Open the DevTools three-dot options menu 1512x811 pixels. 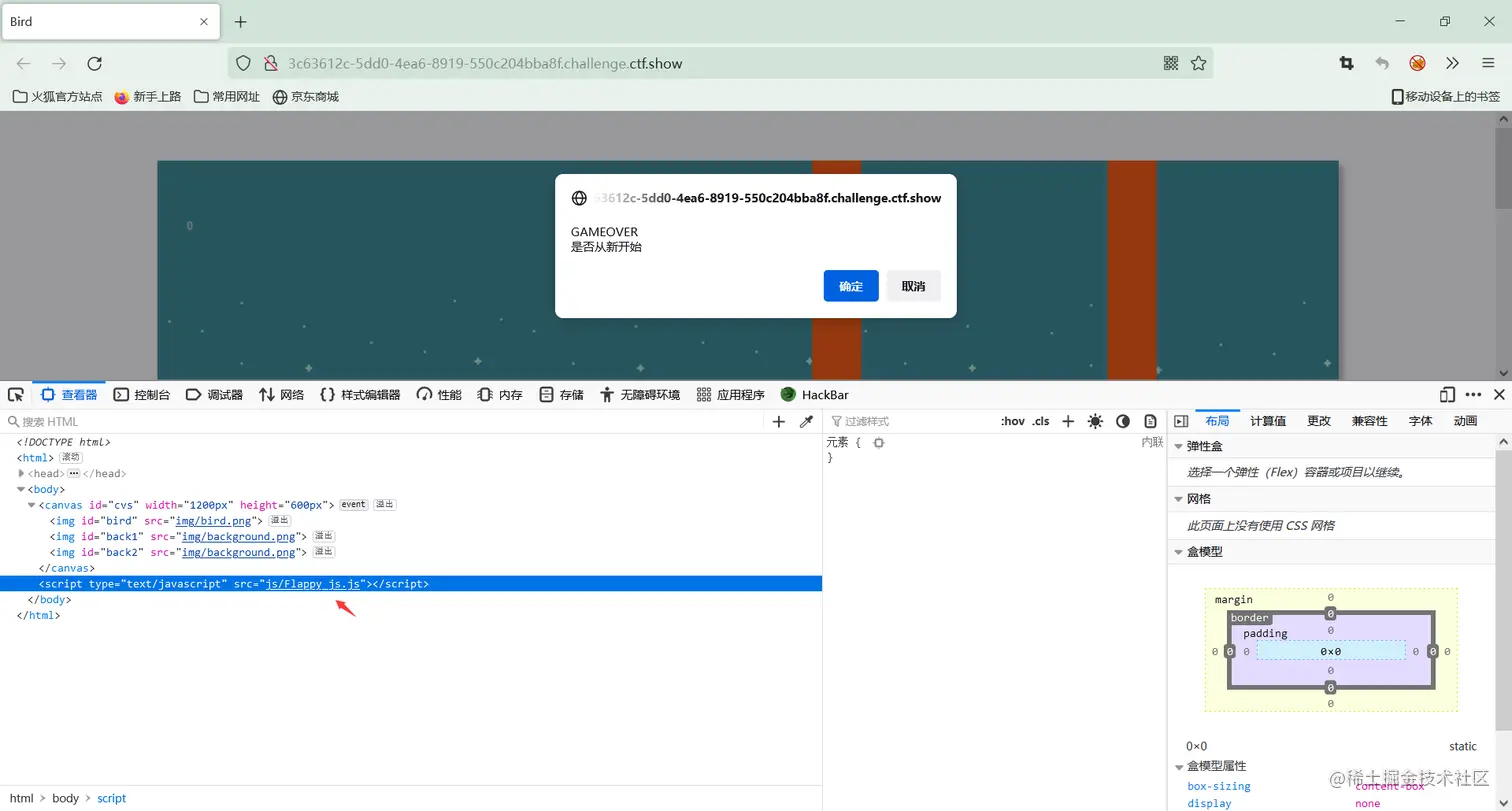[x=1473, y=395]
